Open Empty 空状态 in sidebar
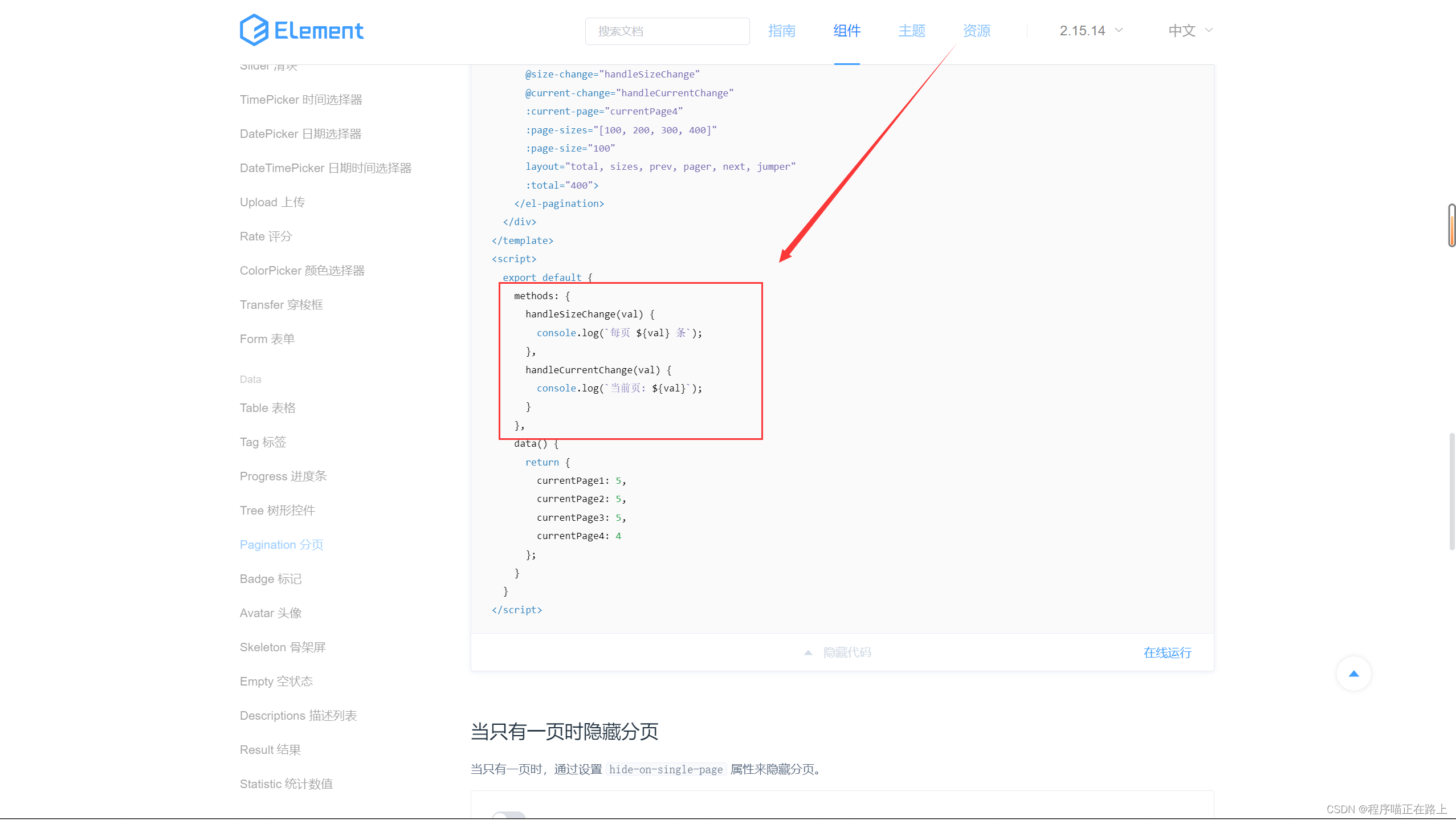Image resolution: width=1456 pixels, height=820 pixels. point(276,682)
